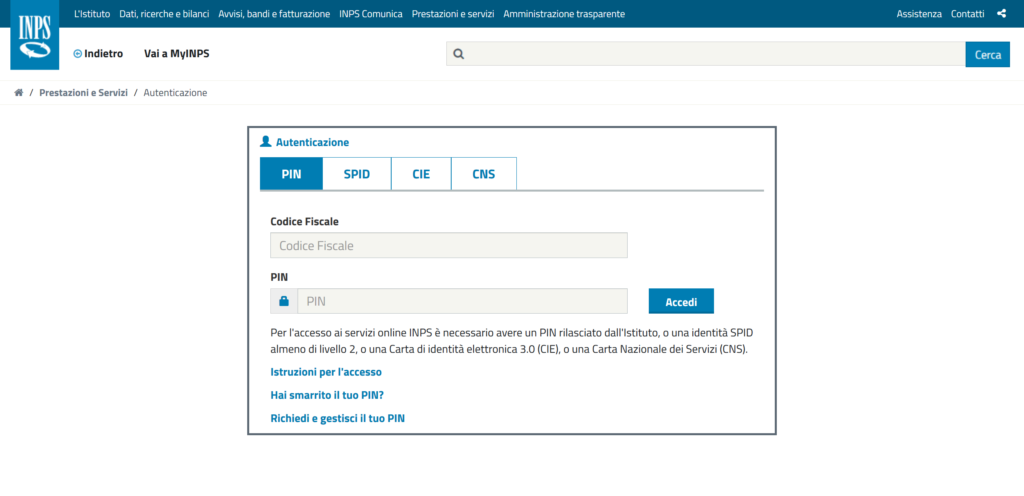Focus the site search field
The width and height of the screenshot is (1024, 496).
tap(705, 54)
